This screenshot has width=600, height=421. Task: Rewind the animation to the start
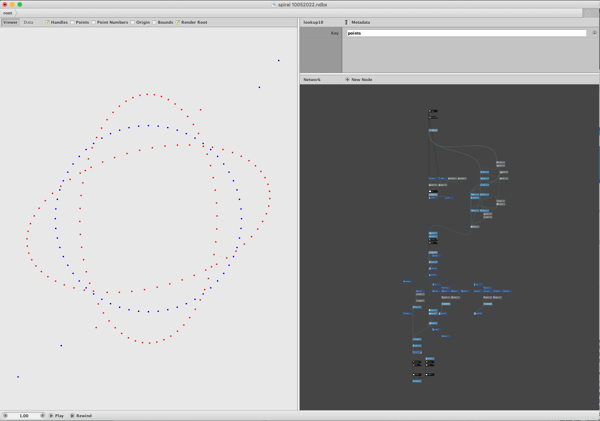point(81,416)
